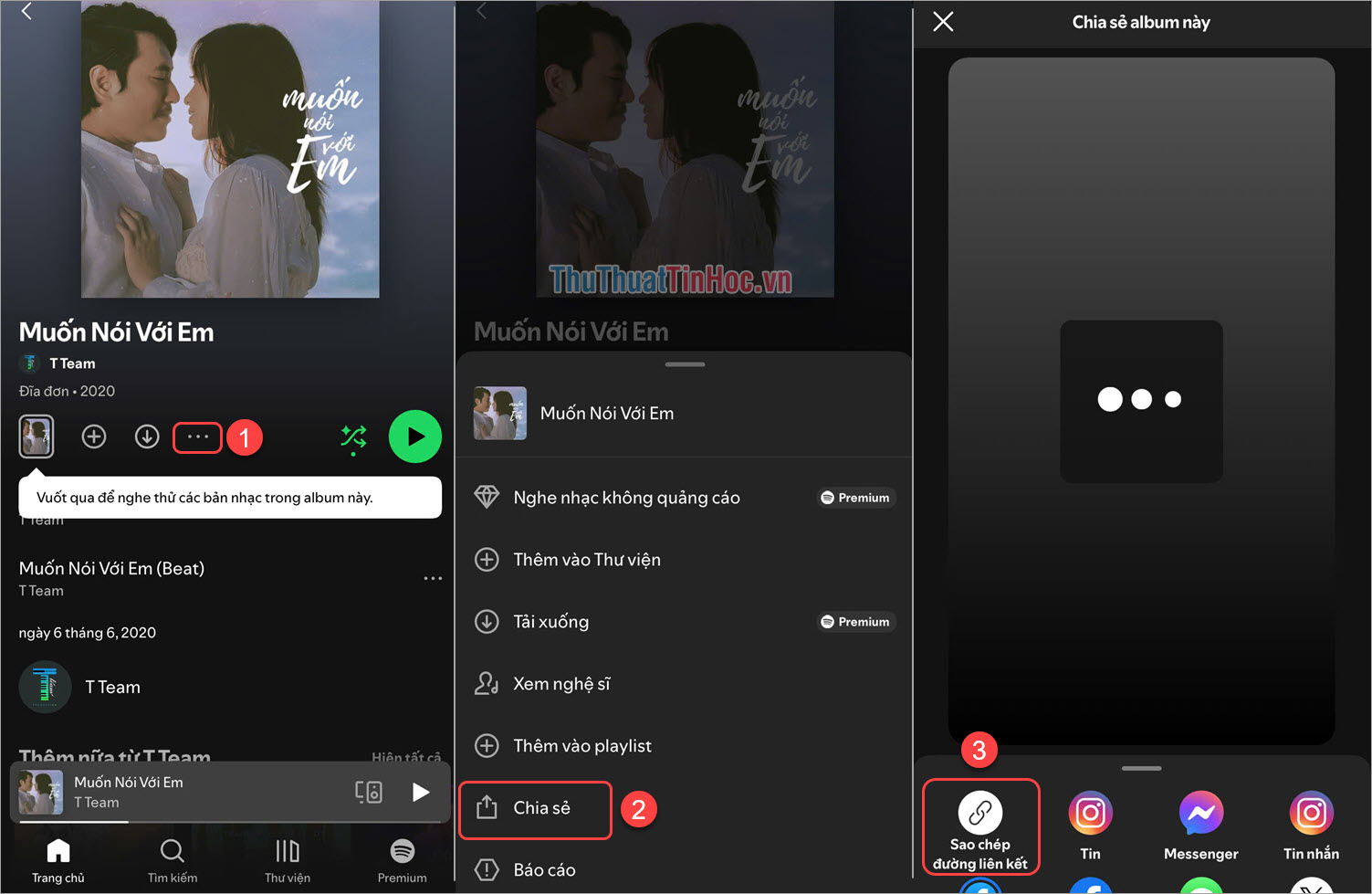1372x894 pixels.
Task: Open mini player track Muốn Nói Với Em
Action: (129, 792)
